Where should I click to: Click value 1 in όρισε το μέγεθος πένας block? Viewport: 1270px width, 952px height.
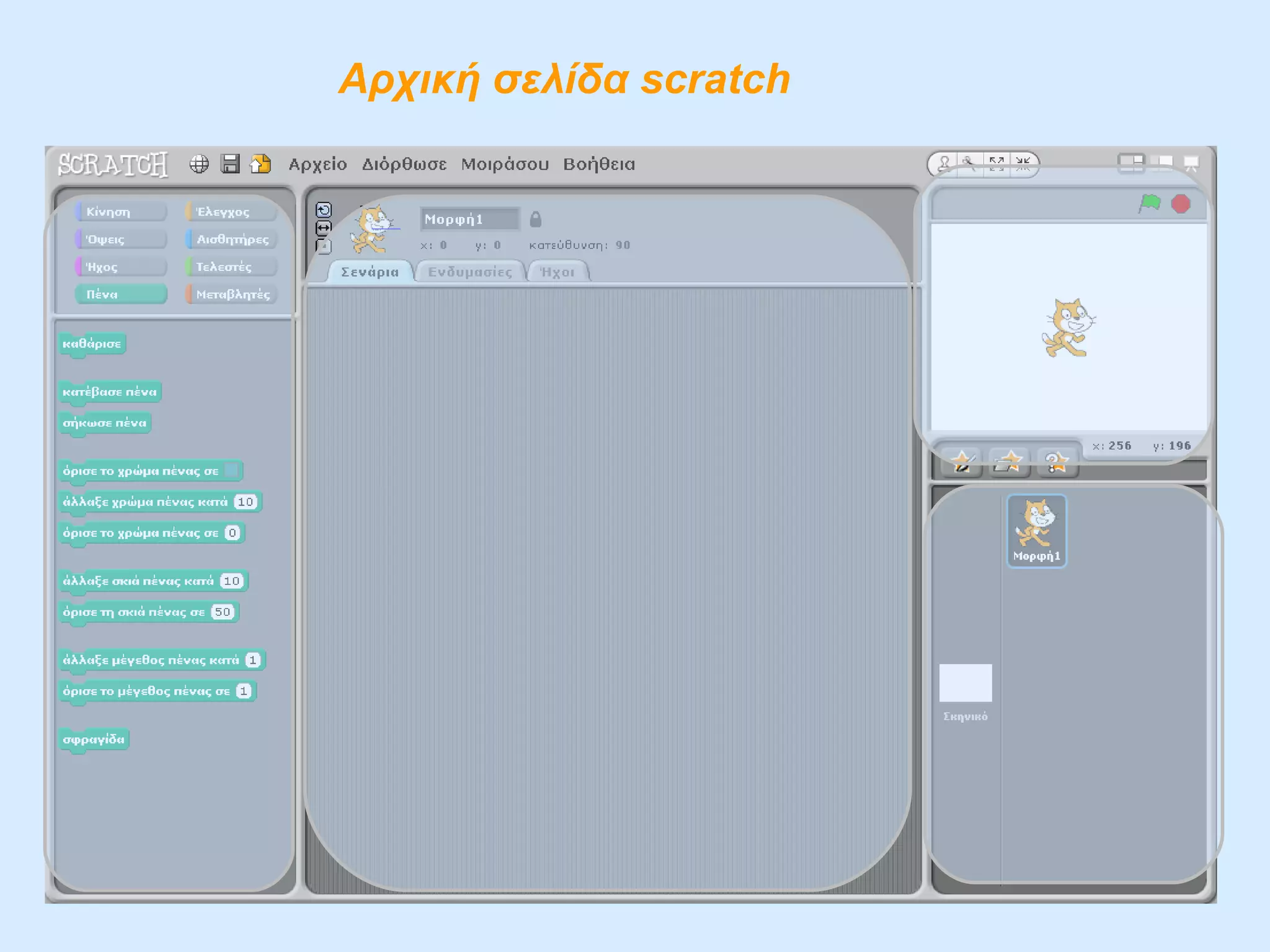(x=244, y=690)
